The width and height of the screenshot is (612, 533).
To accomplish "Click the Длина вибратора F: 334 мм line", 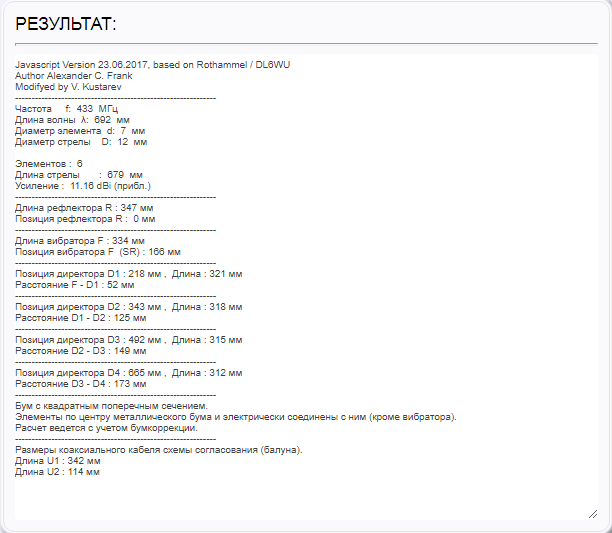I will (x=80, y=241).
